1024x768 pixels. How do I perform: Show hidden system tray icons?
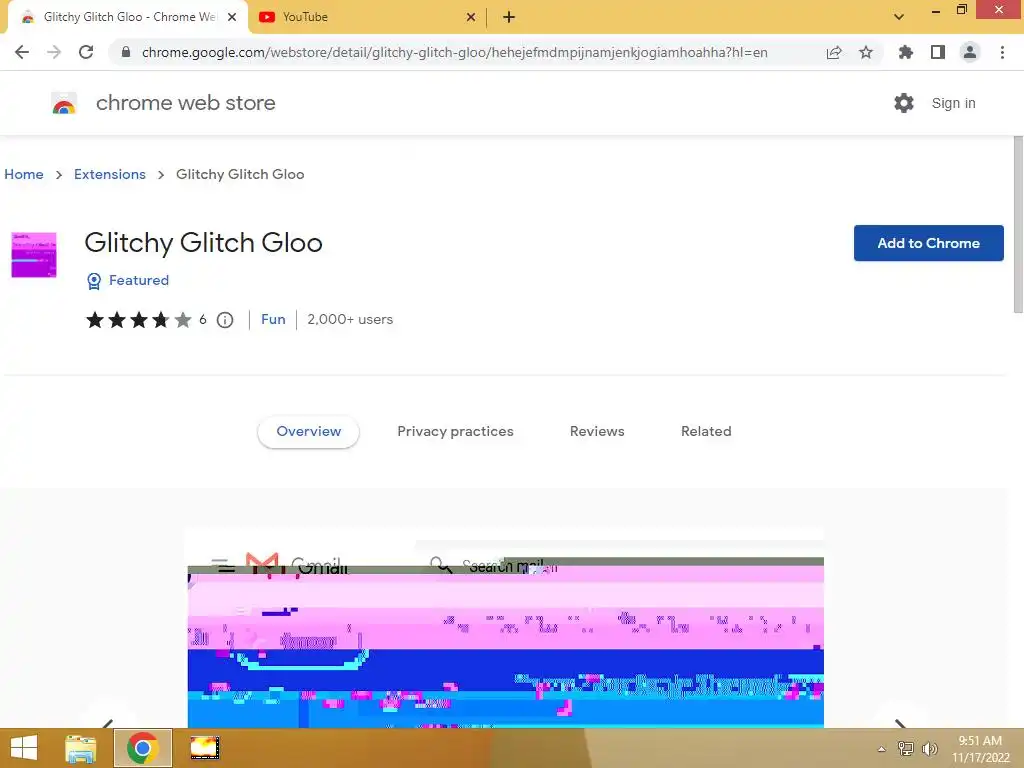(881, 749)
